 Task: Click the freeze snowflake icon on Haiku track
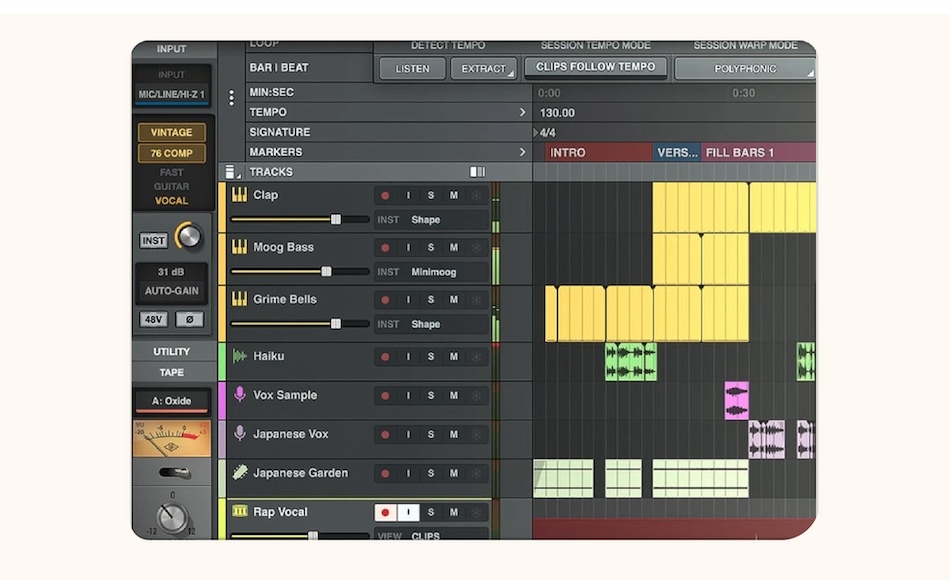476,357
